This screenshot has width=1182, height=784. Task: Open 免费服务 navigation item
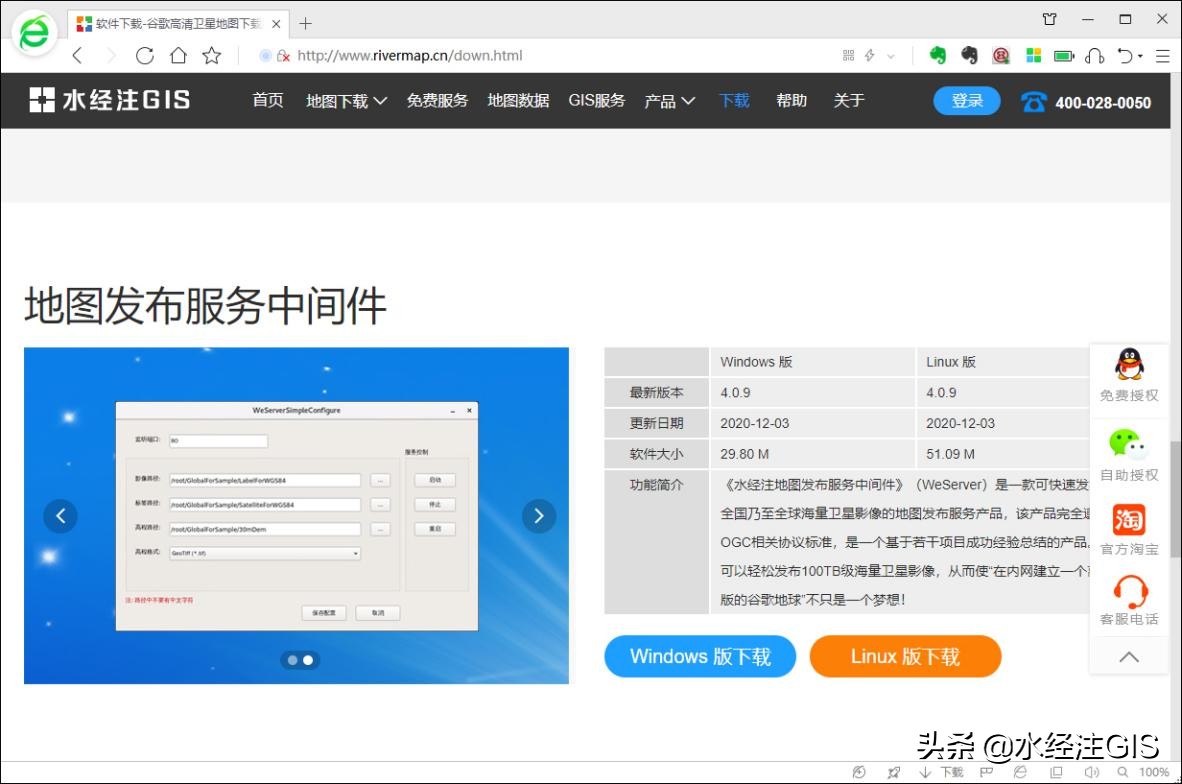tap(437, 100)
